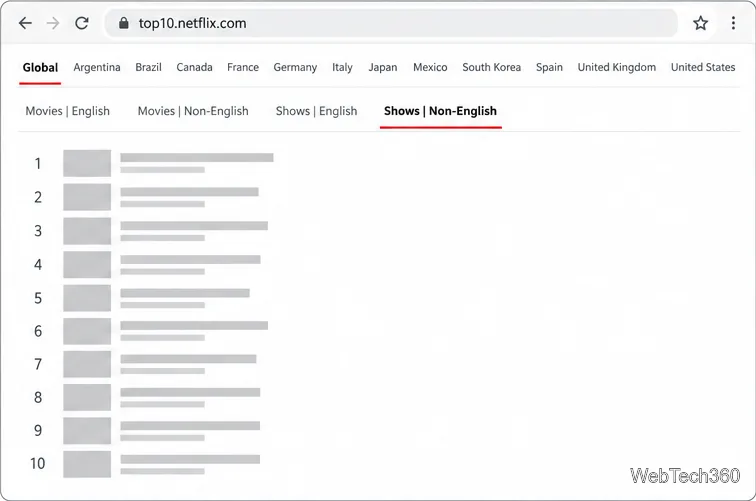Switch to the Argentina tab
The image size is (756, 501).
[97, 68]
